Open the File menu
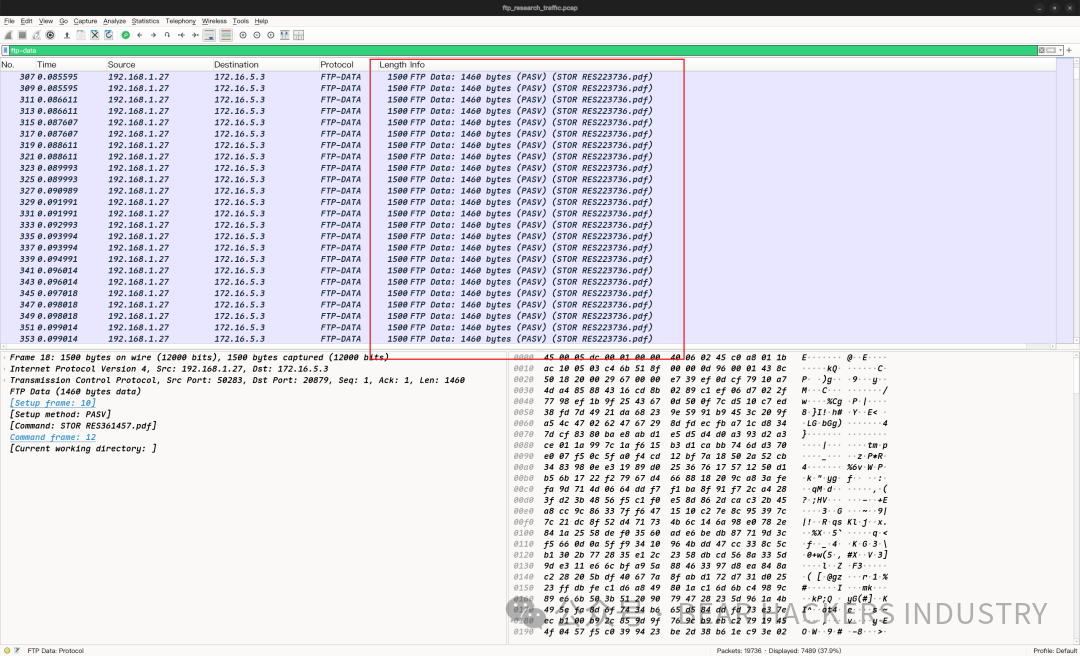The width and height of the screenshot is (1080, 656). 9,21
